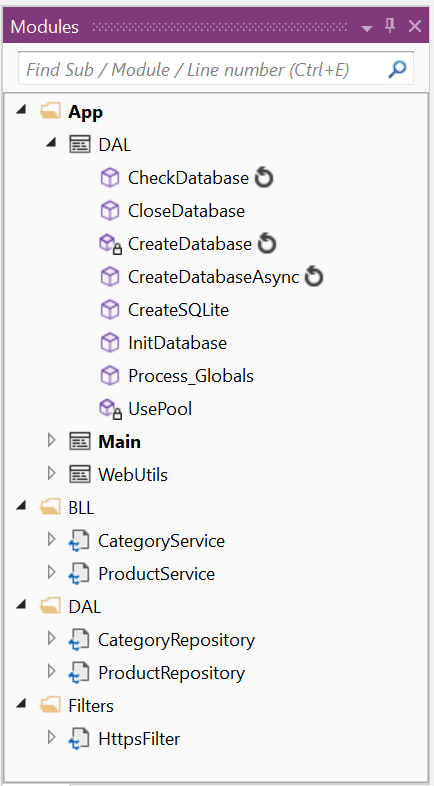Click the resumable icon beside CheckDatabase
Screen dimensions: 434x786
tap(264, 178)
